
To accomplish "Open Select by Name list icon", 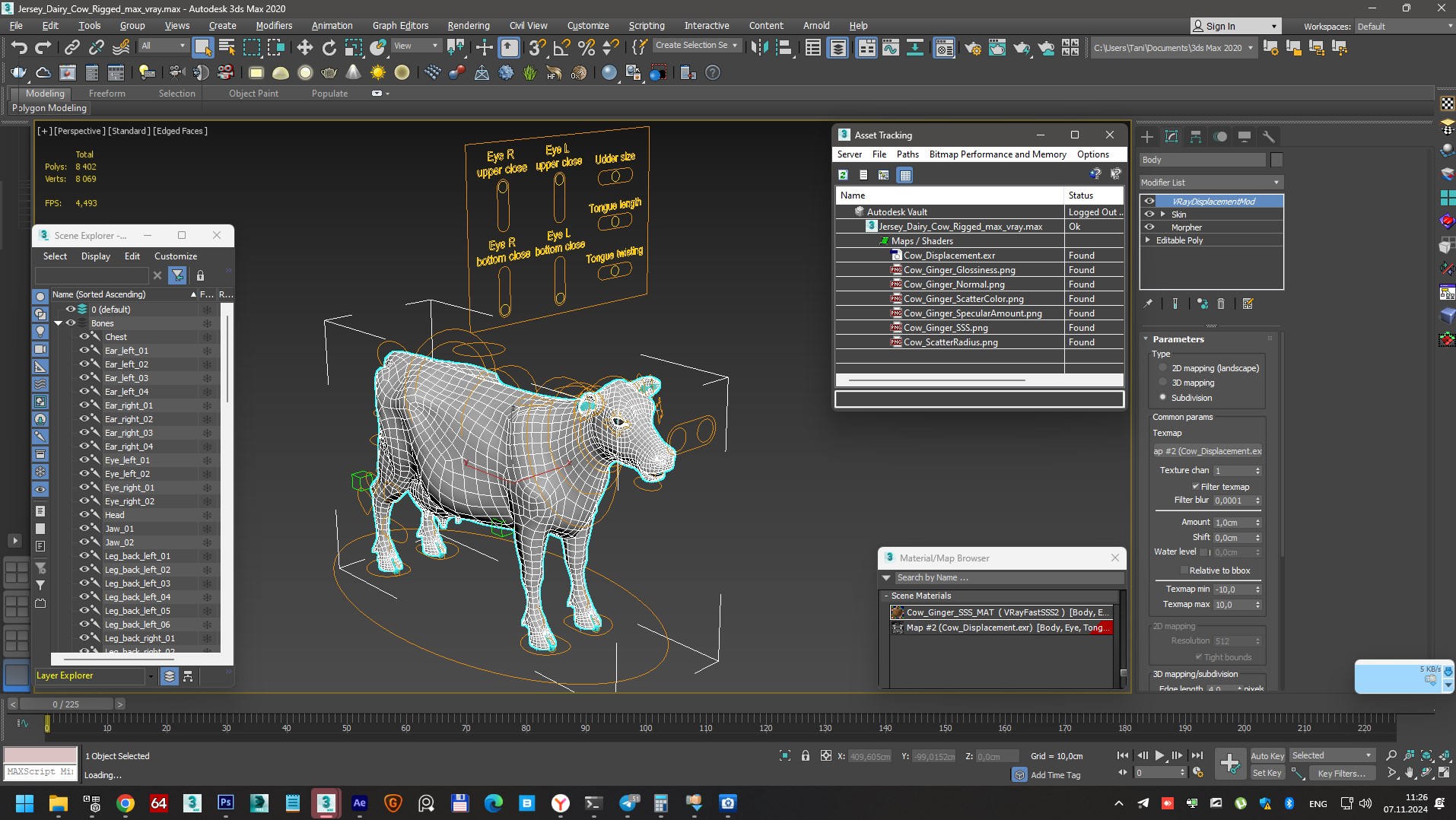I will (227, 47).
